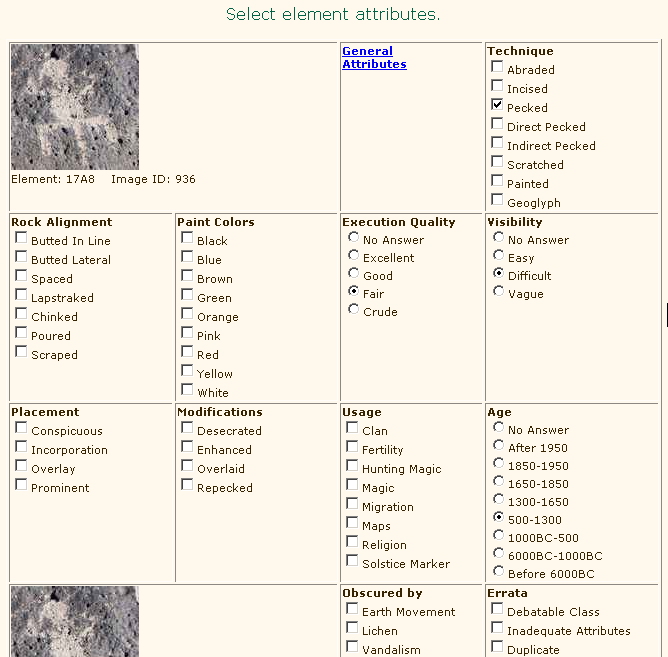Select the Red paint color checkbox
This screenshot has height=657, width=668.
tap(187, 352)
